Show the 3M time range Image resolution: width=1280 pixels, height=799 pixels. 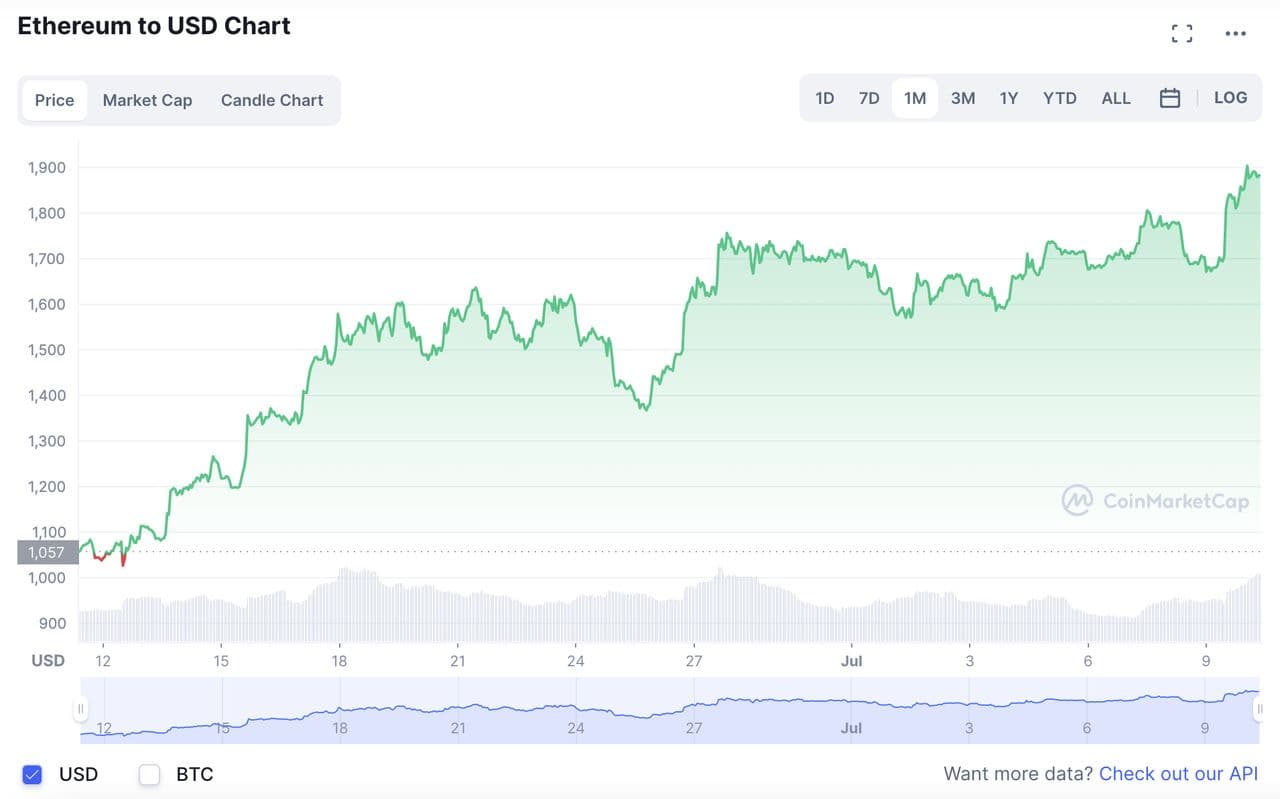963,98
